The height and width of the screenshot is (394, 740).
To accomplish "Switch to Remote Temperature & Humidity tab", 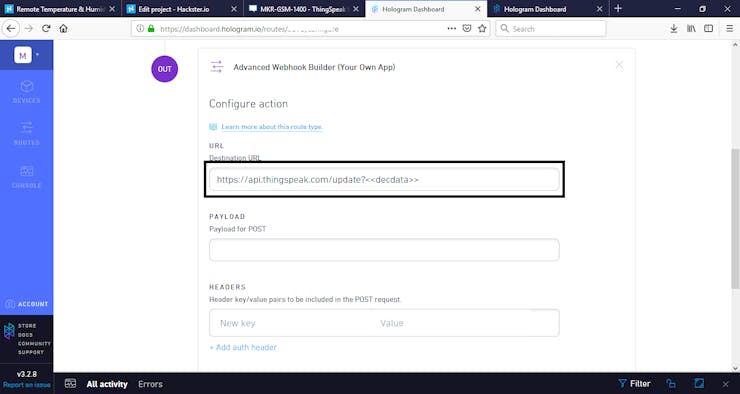I will tap(59, 8).
